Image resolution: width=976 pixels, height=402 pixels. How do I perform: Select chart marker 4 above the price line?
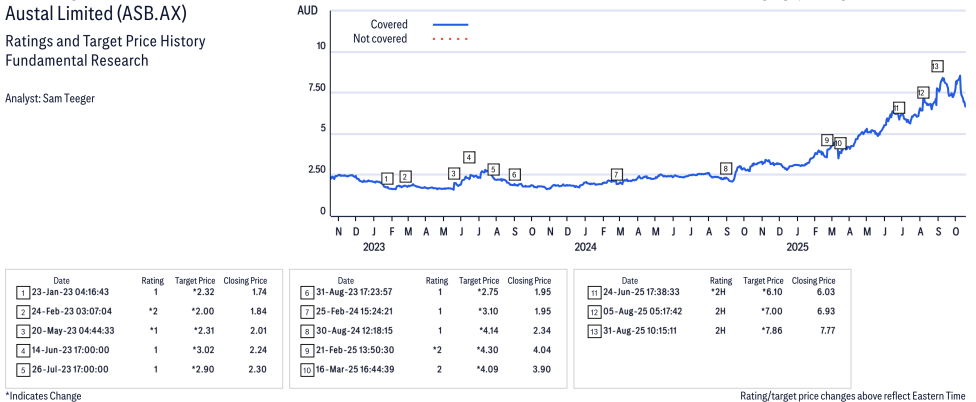(469, 157)
